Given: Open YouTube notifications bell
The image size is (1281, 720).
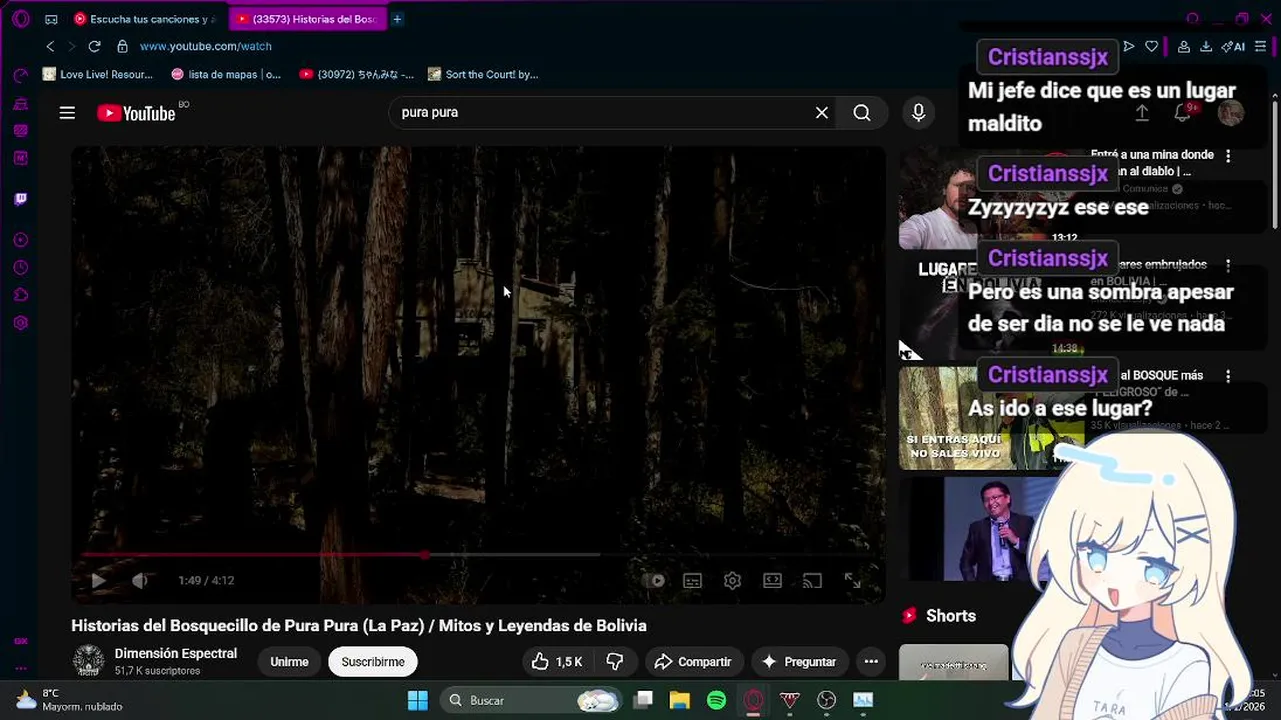Looking at the screenshot, I should [x=1182, y=113].
